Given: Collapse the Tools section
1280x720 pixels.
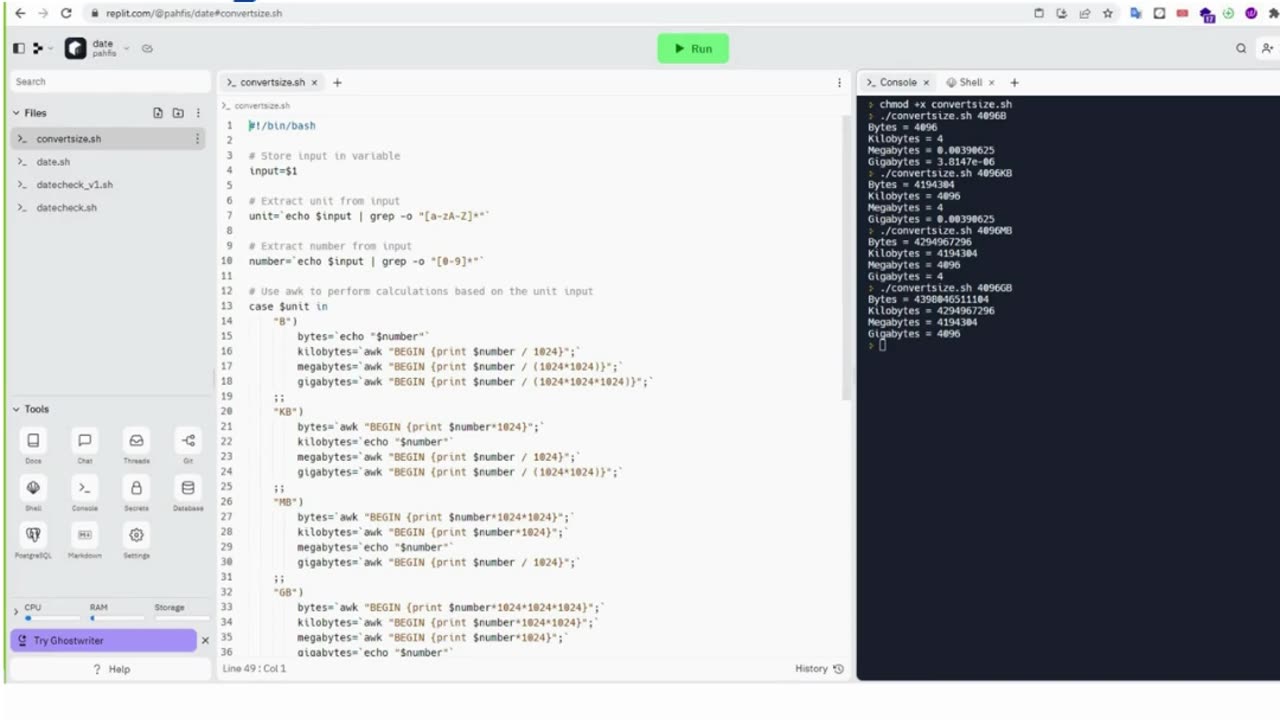Looking at the screenshot, I should [31, 409].
